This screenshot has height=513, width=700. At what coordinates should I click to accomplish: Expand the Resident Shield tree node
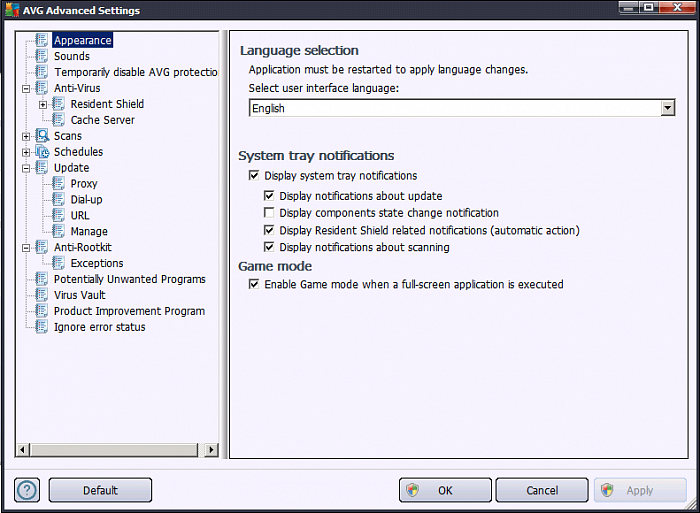tap(43, 105)
